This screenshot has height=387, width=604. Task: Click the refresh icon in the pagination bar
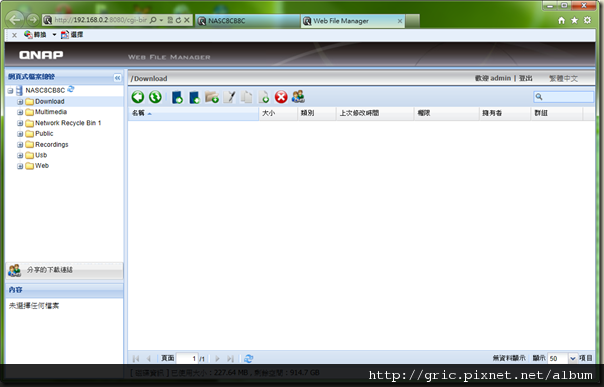pyautogui.click(x=248, y=359)
